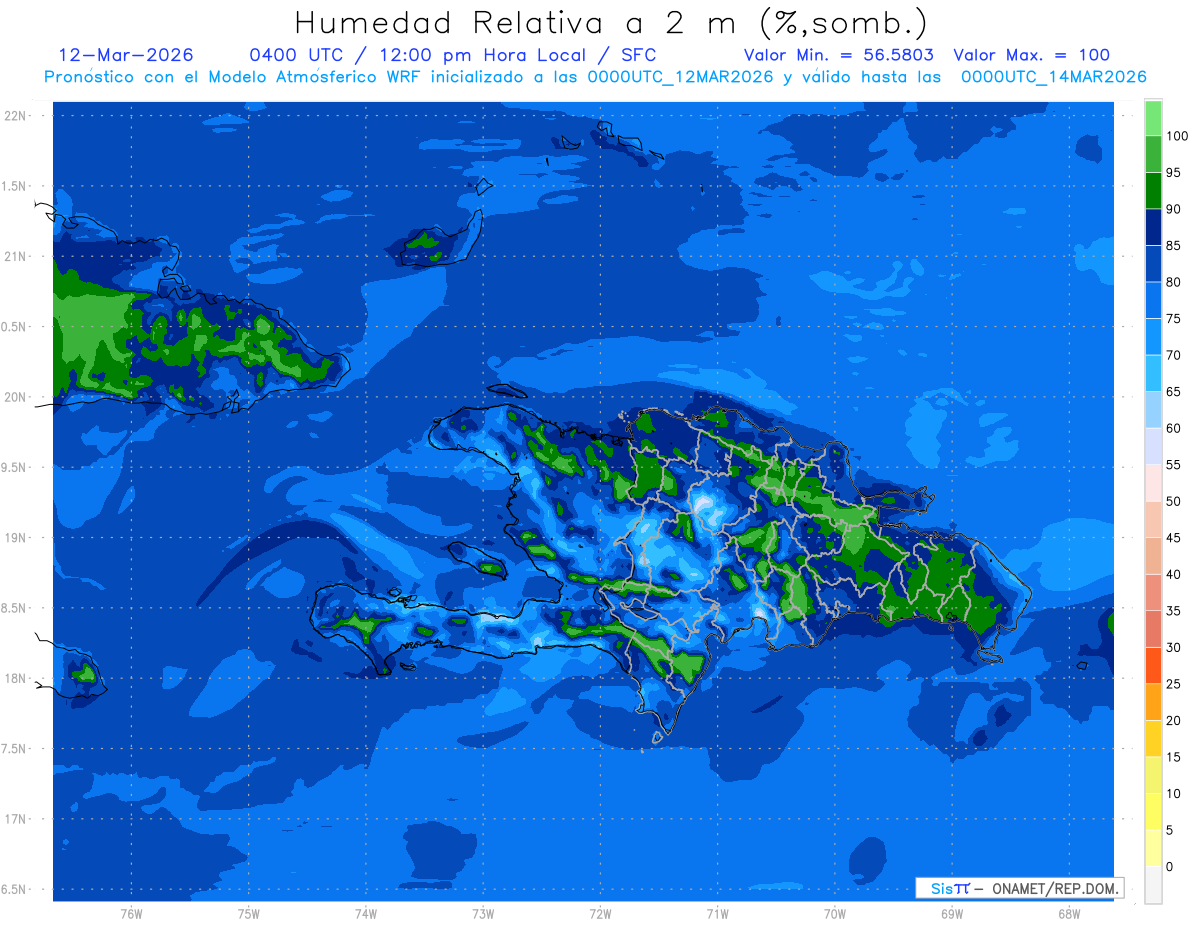
Task: Select the "20N" latitude label
Action: coord(16,397)
